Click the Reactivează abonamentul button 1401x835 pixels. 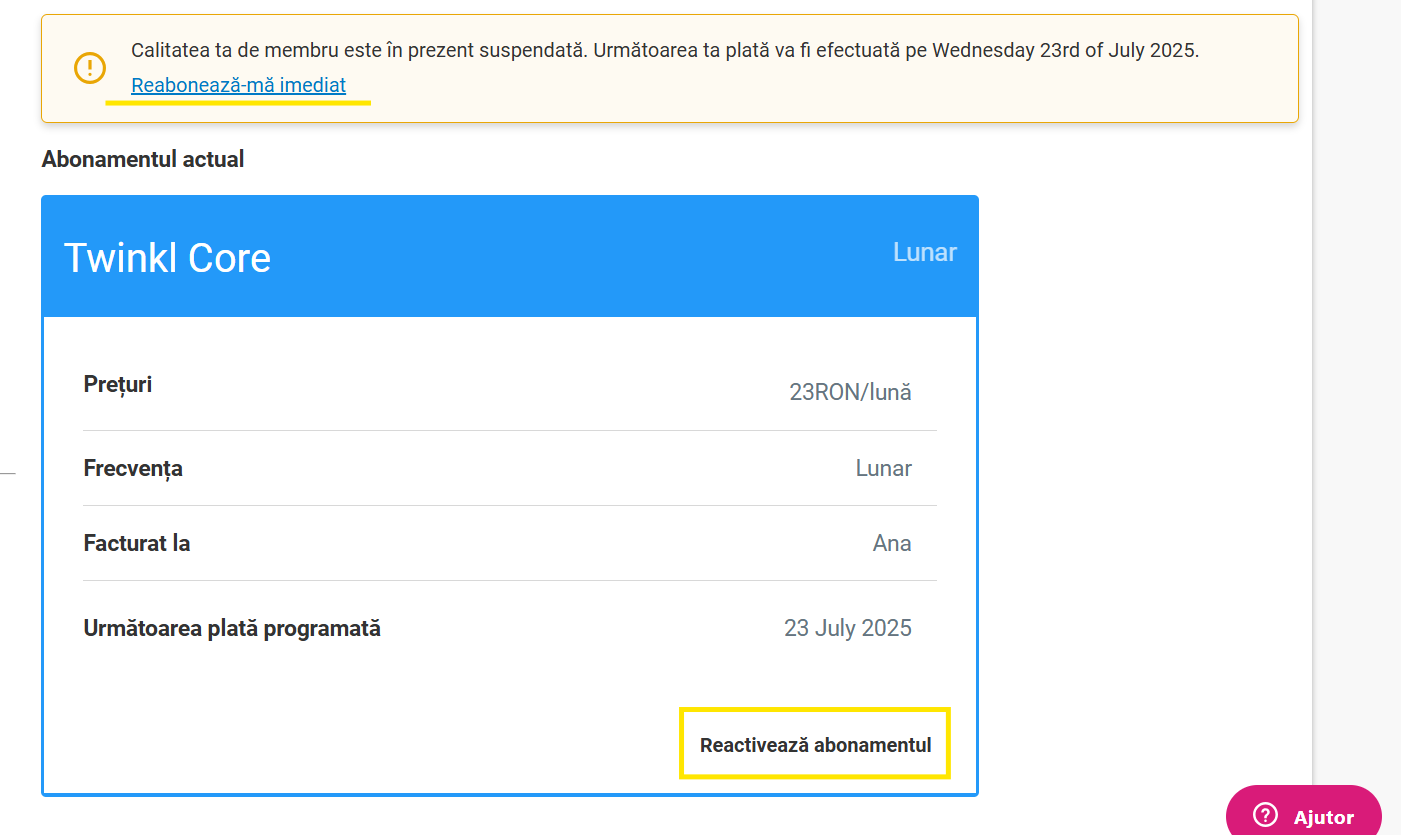click(815, 745)
